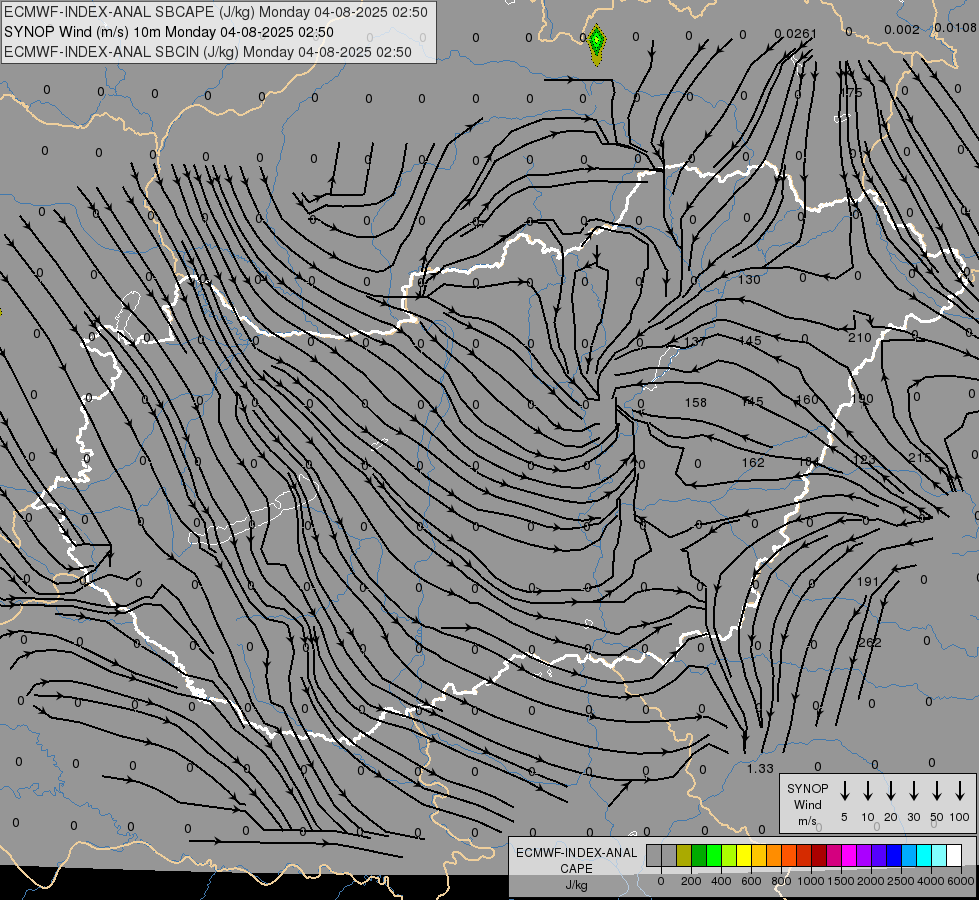The height and width of the screenshot is (900, 979).
Task: Select the magenta CAPE legend swatch
Action: (x=849, y=856)
